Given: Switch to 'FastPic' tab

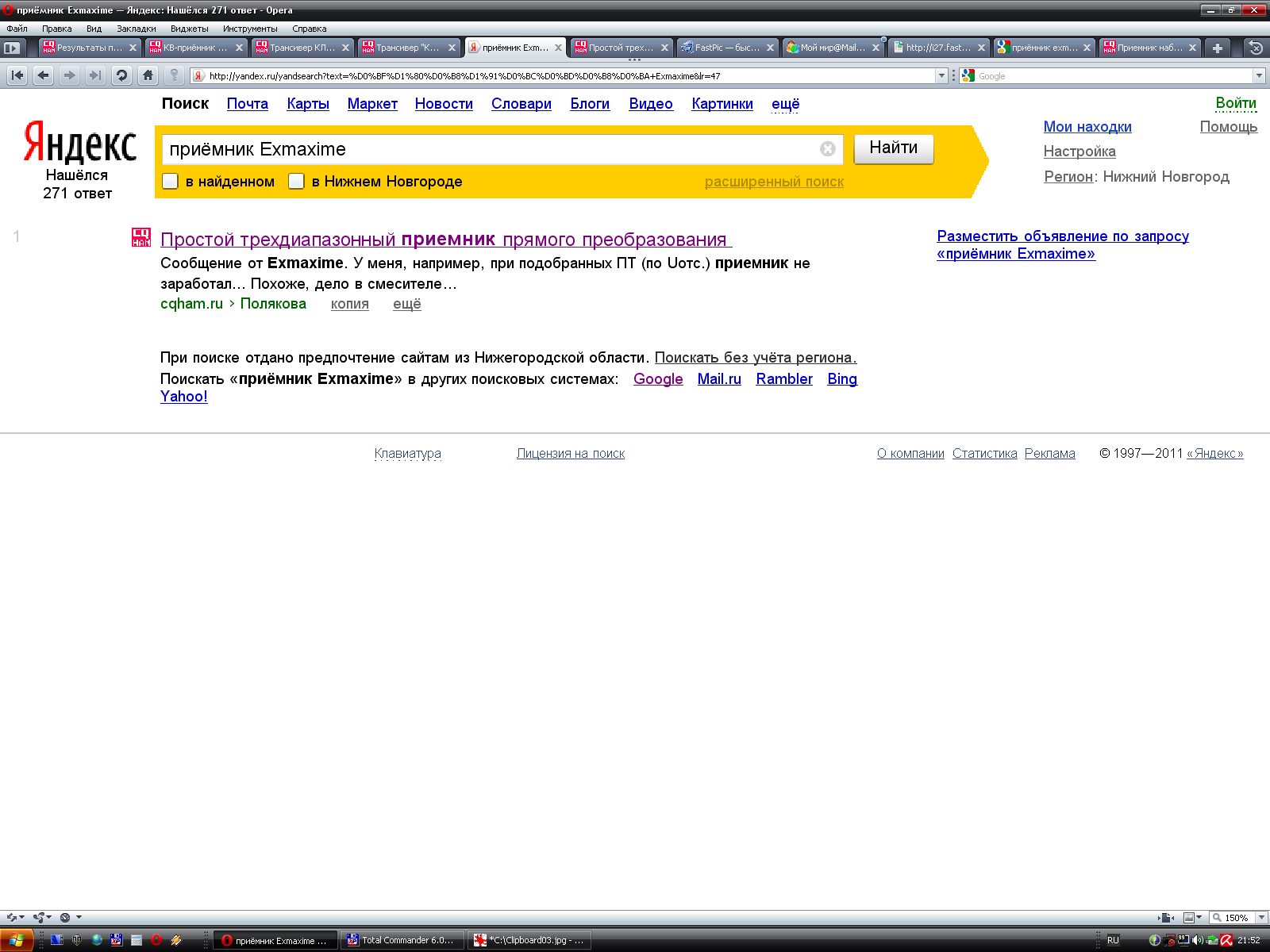Looking at the screenshot, I should (x=728, y=48).
